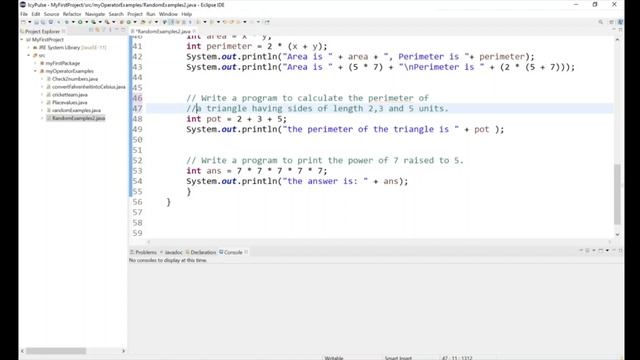This screenshot has width=640, height=360.
Task: Expand the Check2numbers.java node
Action: 42,79
